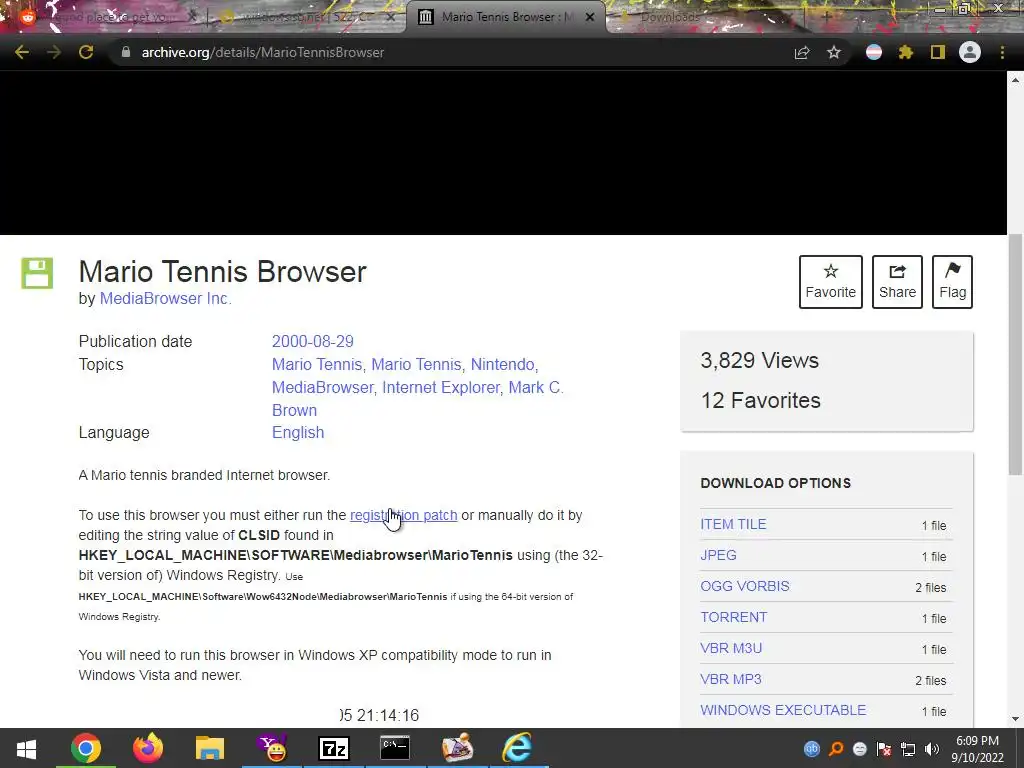The height and width of the screenshot is (768, 1024).
Task: Close the Mario Tennis Browser tab
Action: (590, 17)
